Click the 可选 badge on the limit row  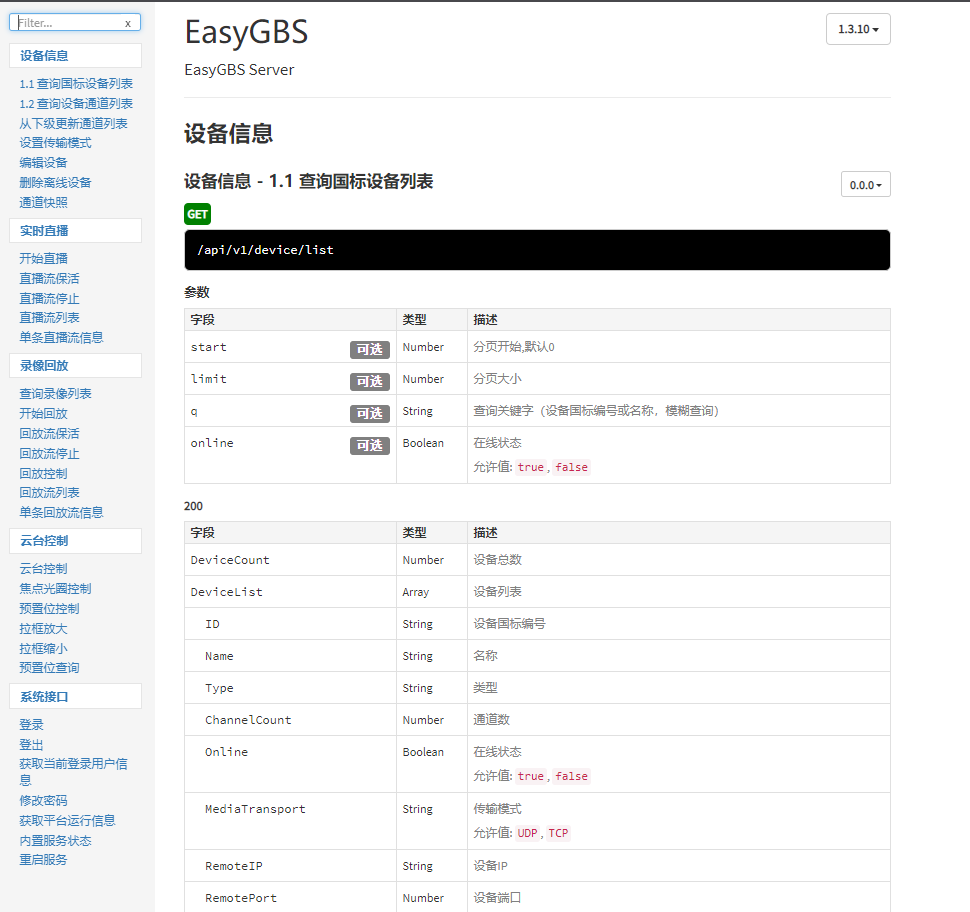(370, 381)
